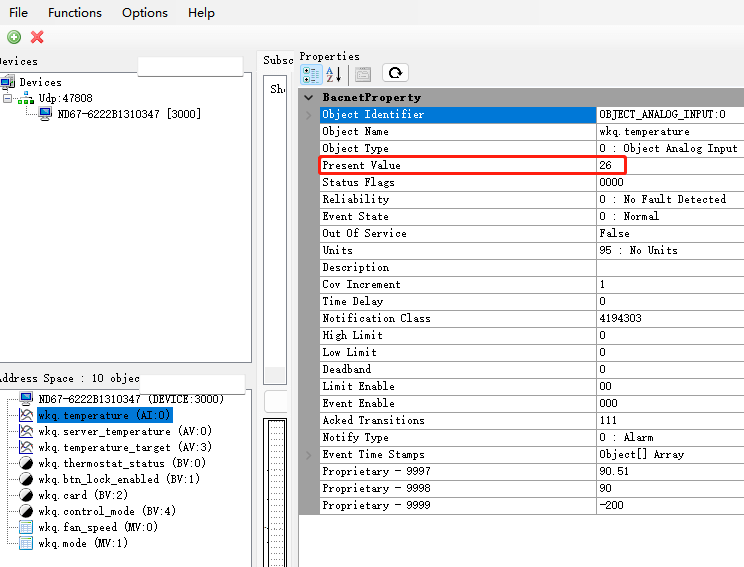Click wkq.server_temperature analog value icon
The image size is (744, 567).
tap(26, 431)
